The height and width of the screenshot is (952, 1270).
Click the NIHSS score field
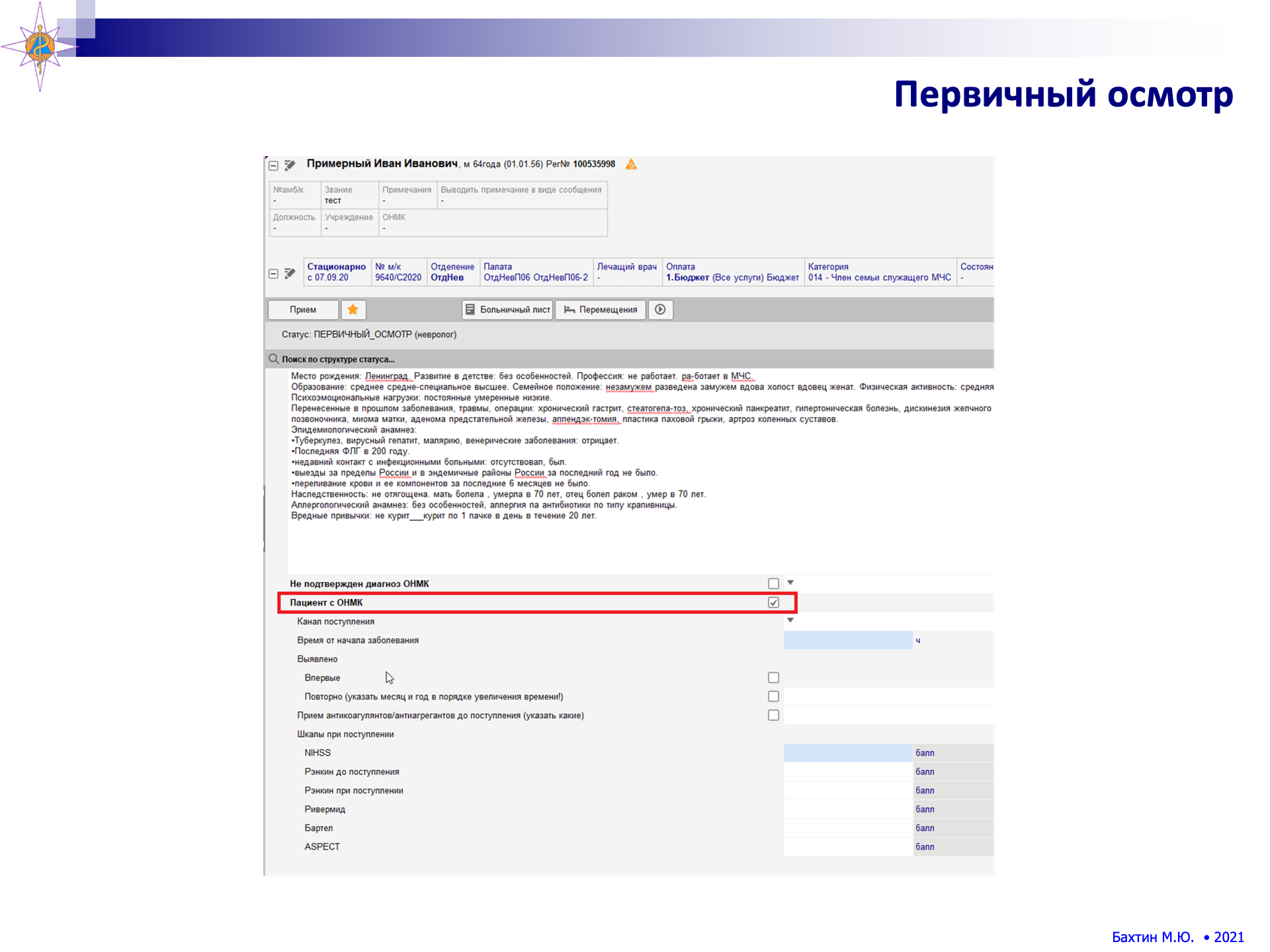point(848,753)
